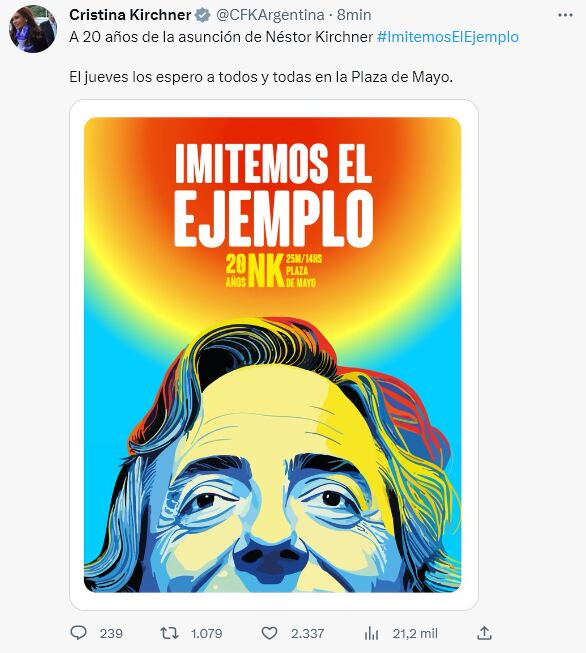Click the 2.337 likes count
The image size is (586, 653).
click(x=307, y=634)
